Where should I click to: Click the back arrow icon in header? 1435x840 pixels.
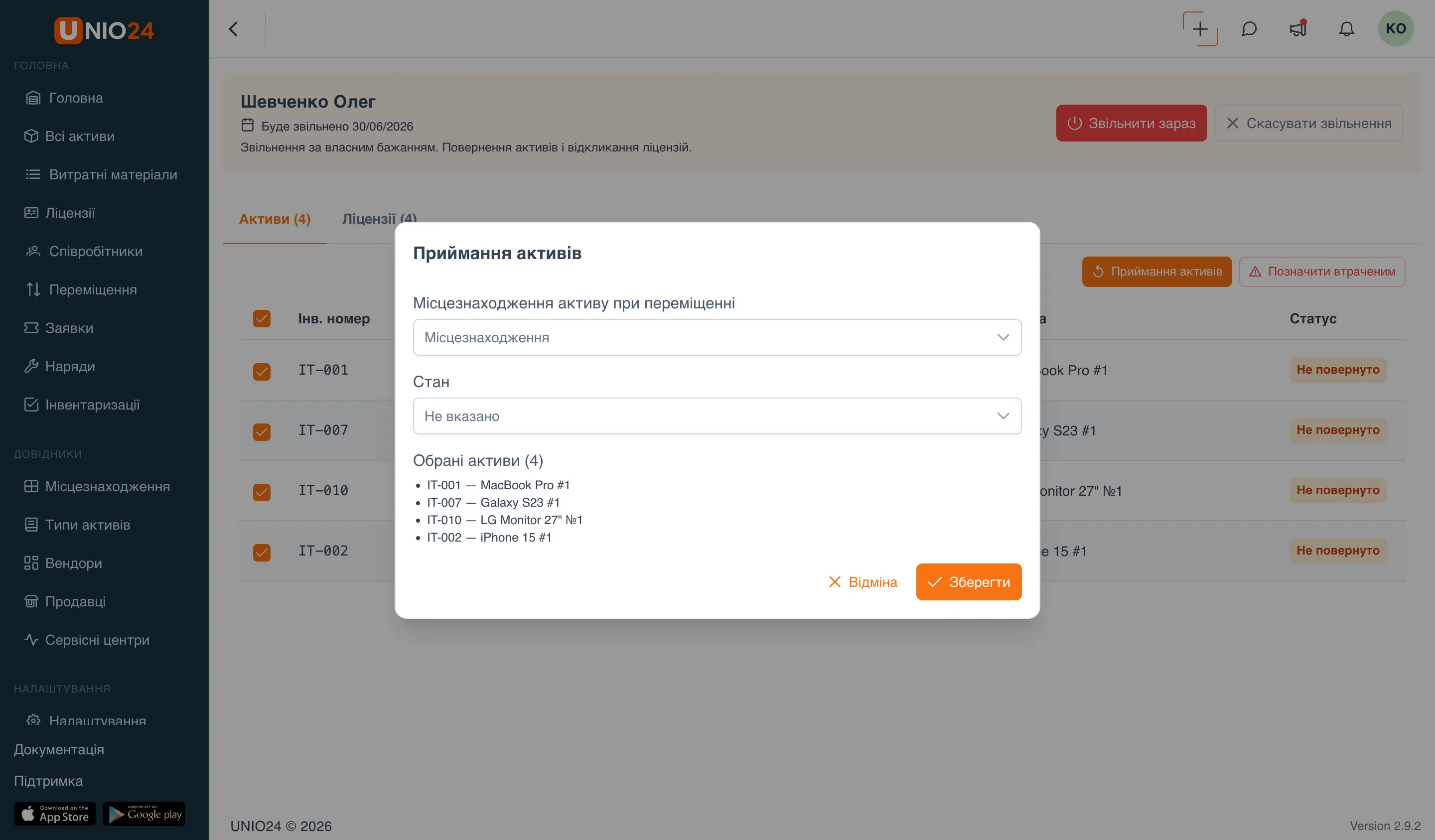click(233, 29)
